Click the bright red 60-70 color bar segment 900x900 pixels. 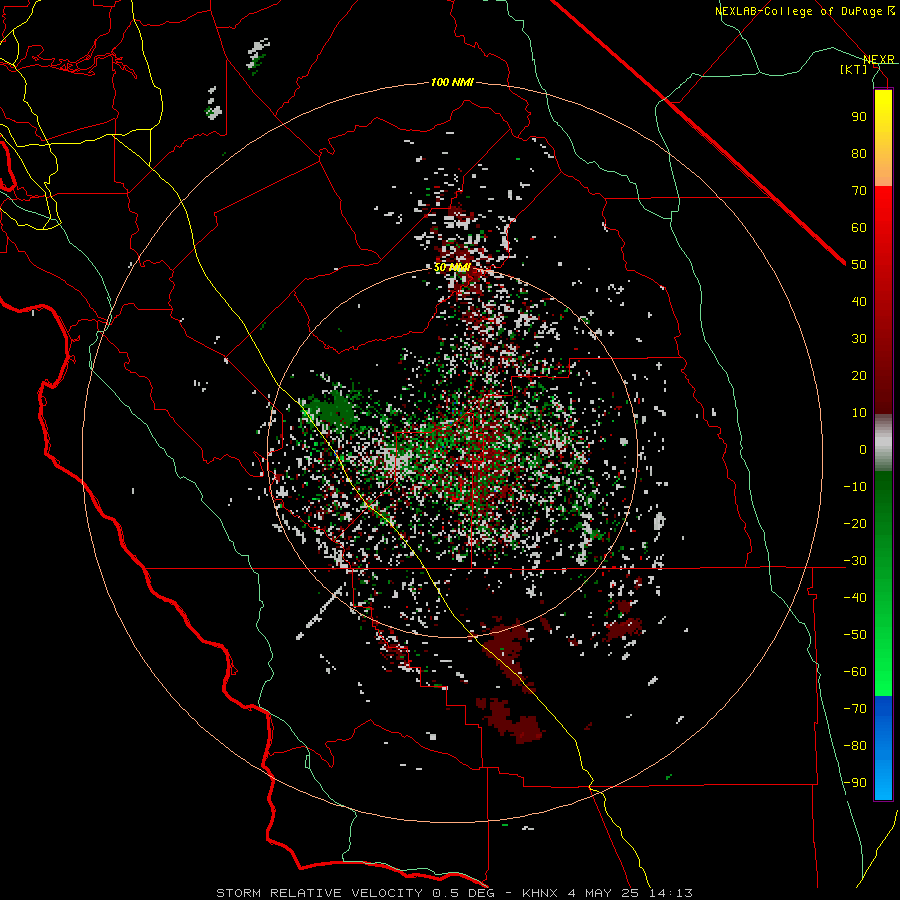pyautogui.click(x=883, y=211)
